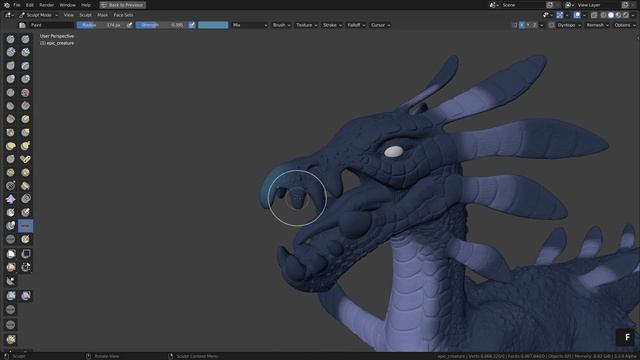The height and width of the screenshot is (360, 640).
Task: Expand the Cursor settings dropdown
Action: (380, 25)
